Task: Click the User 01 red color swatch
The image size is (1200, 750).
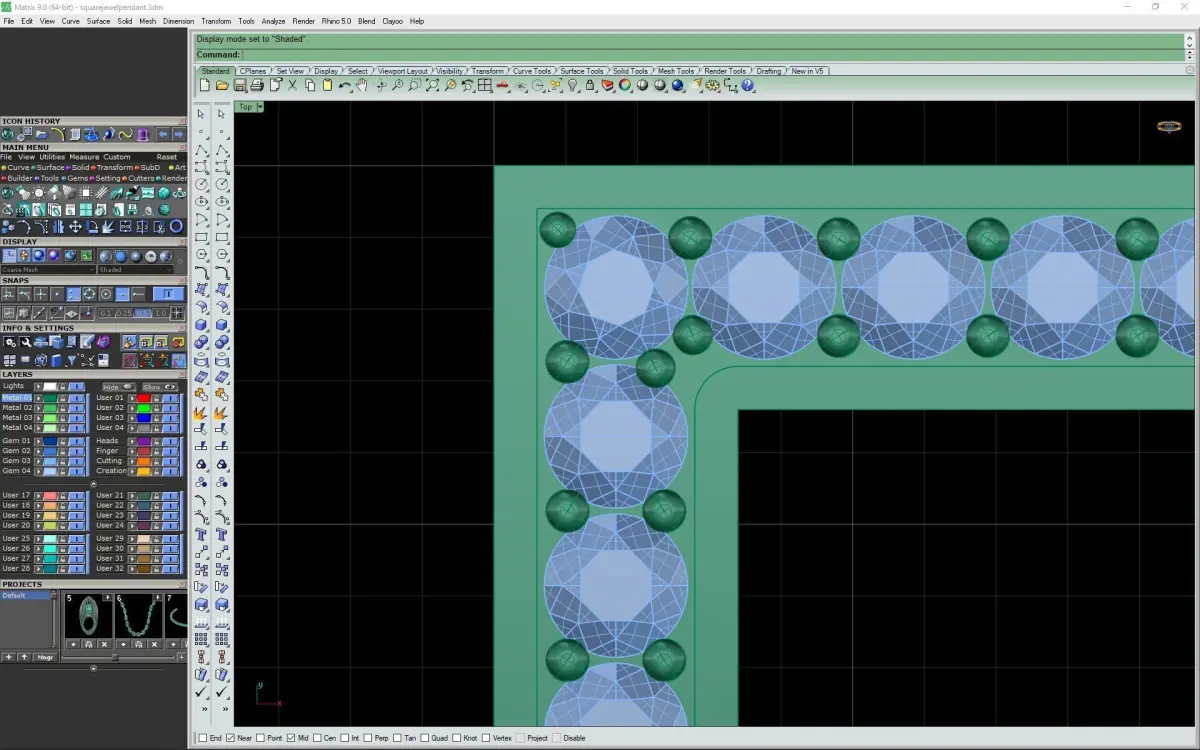Action: click(x=144, y=398)
